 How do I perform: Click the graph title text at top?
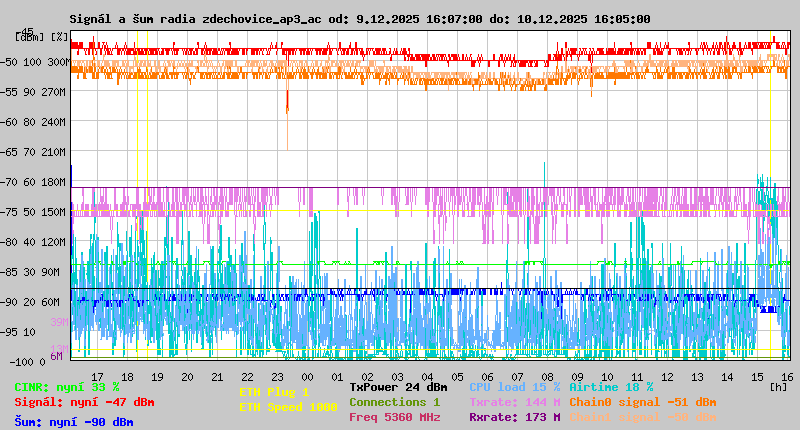tap(360, 19)
